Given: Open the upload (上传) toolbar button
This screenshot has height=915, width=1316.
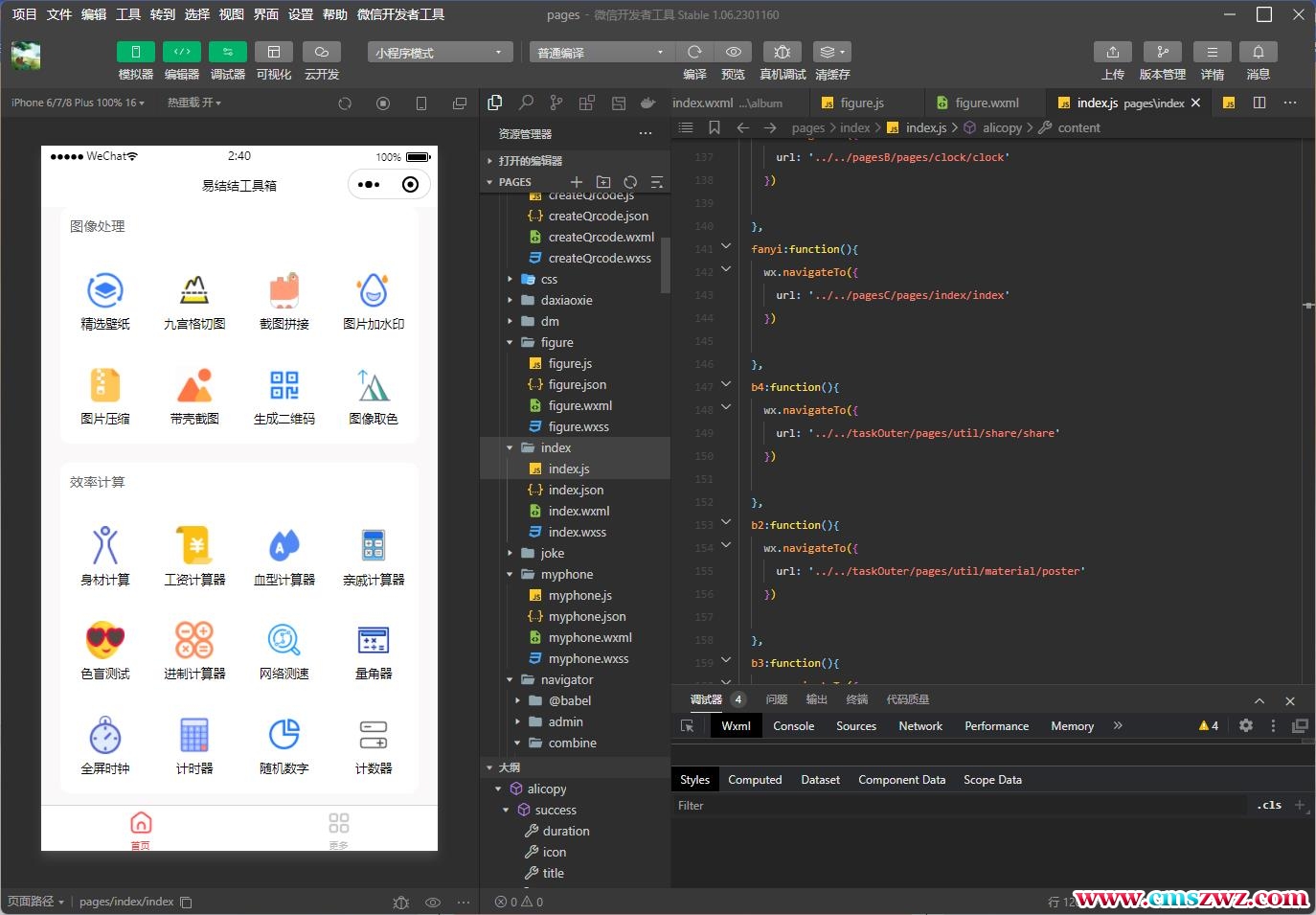Looking at the screenshot, I should 1112,52.
